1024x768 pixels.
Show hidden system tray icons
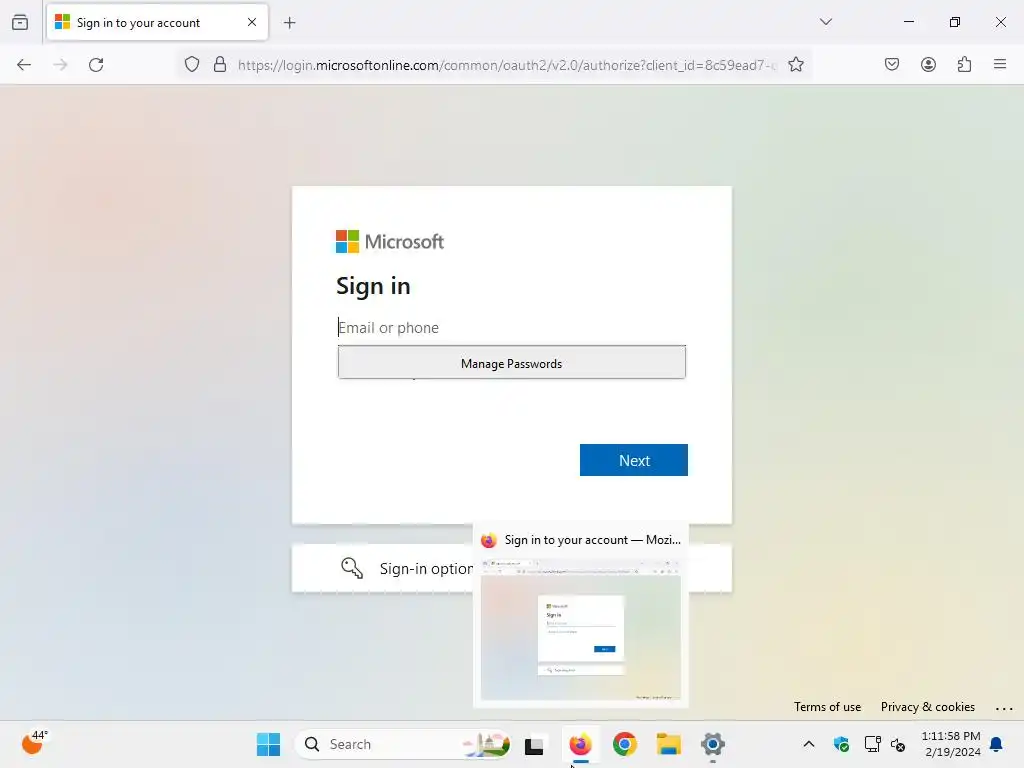pyautogui.click(x=808, y=744)
